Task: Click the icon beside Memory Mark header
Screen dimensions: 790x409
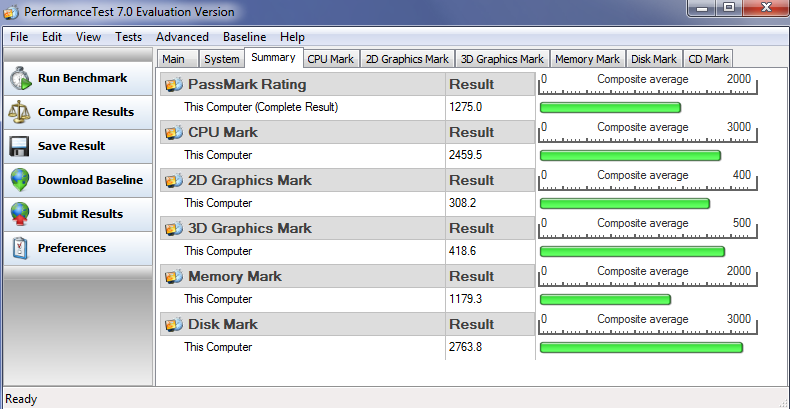Action: click(174, 277)
